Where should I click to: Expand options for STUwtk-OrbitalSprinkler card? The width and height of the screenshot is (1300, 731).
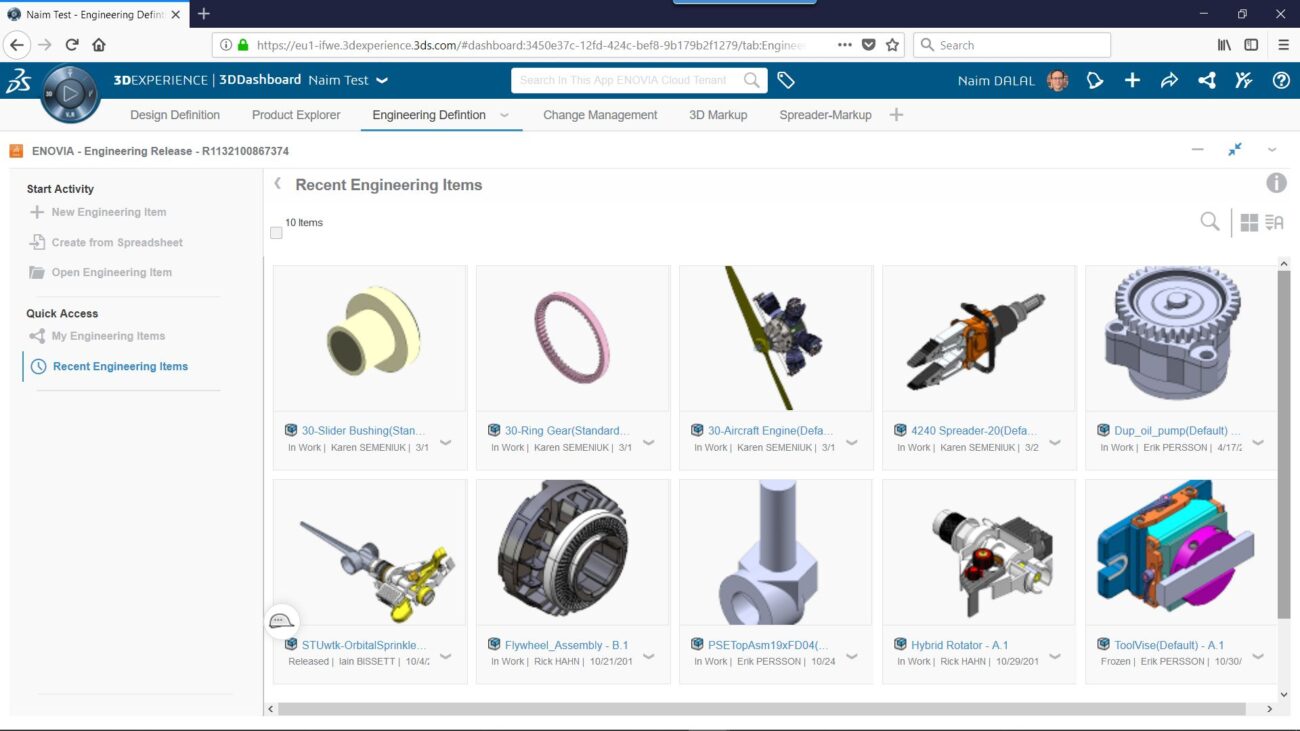click(x=446, y=656)
